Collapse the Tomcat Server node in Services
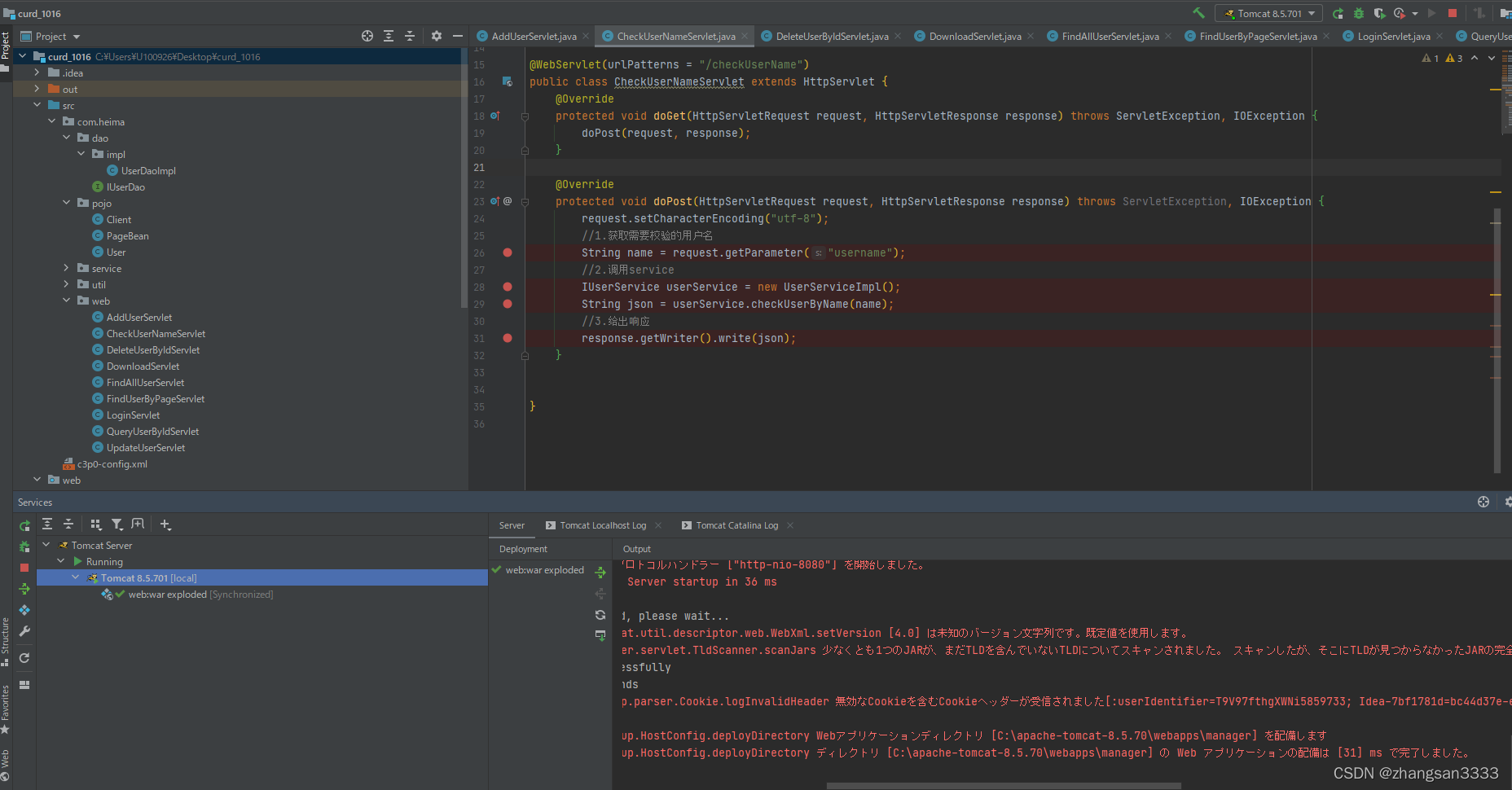The image size is (1512, 790). (x=46, y=545)
